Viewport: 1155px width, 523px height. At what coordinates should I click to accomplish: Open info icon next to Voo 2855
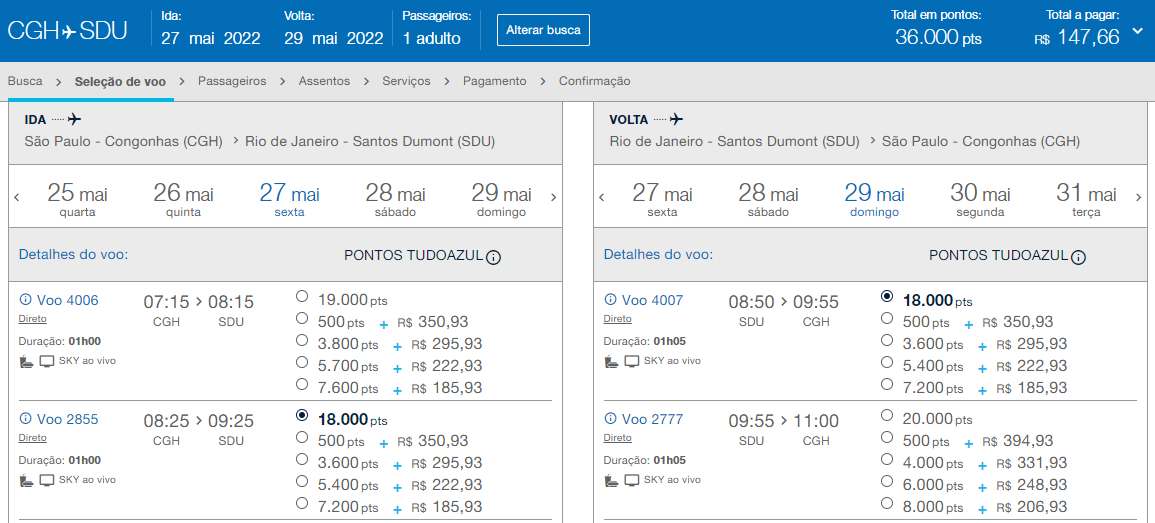click(25, 419)
